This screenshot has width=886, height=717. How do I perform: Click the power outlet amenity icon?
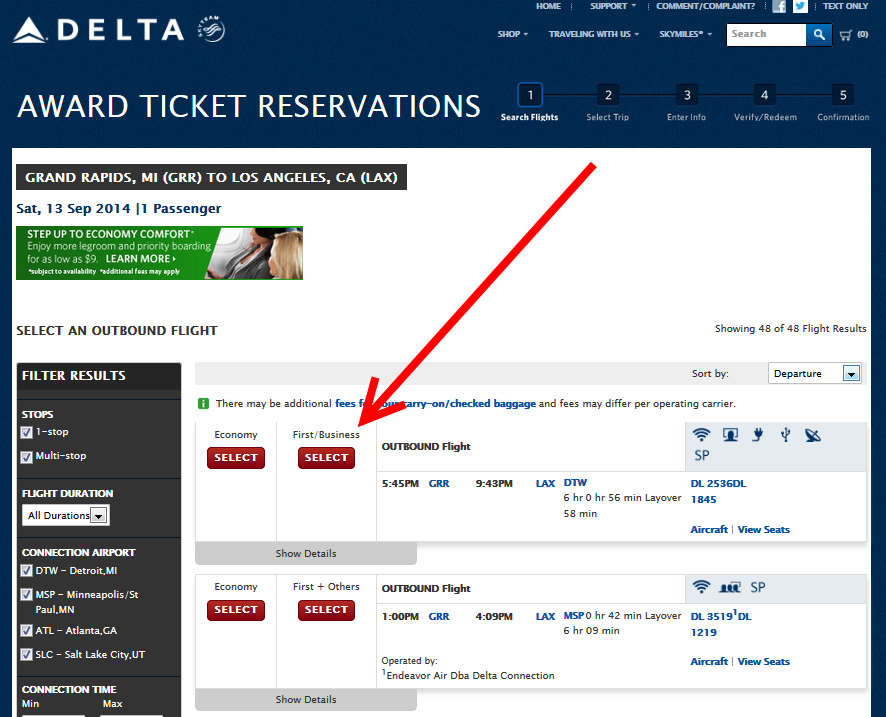(758, 435)
